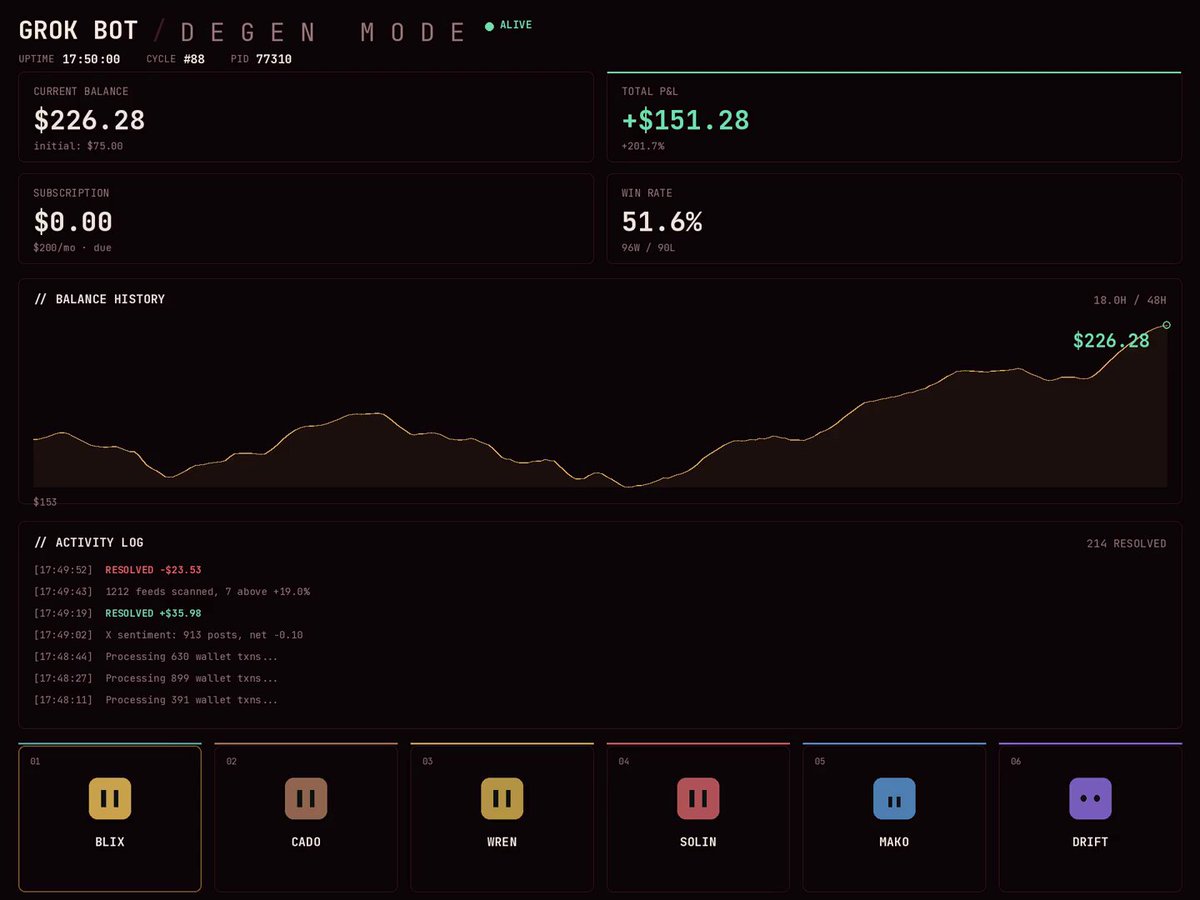Click the BLIX name label

coord(110,842)
